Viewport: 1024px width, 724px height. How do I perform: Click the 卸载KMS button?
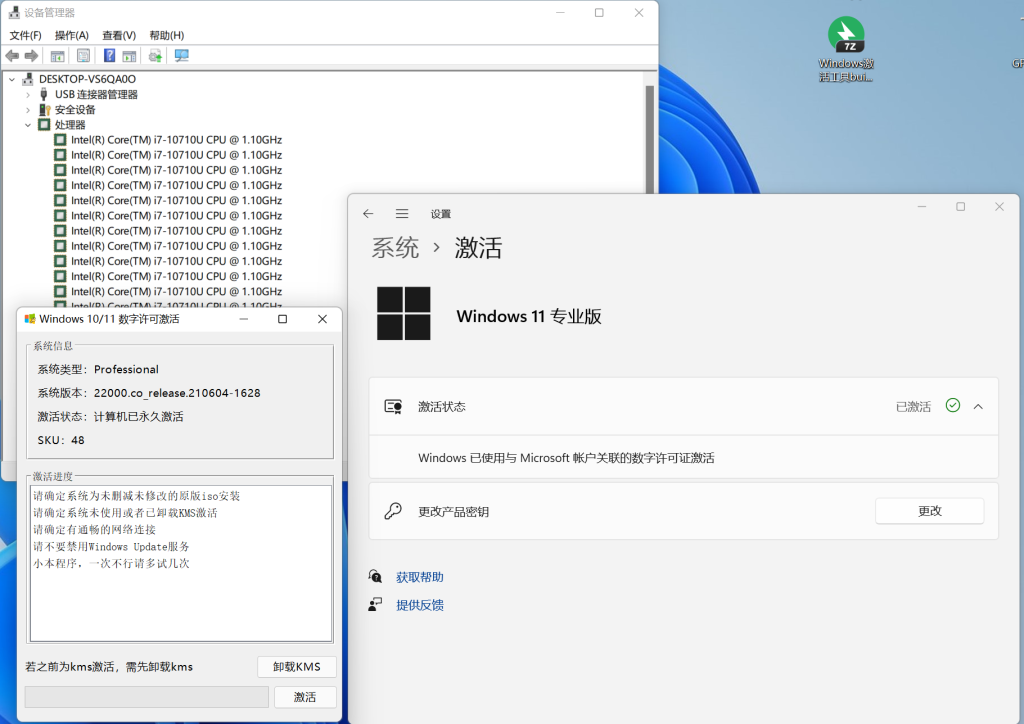[297, 667]
